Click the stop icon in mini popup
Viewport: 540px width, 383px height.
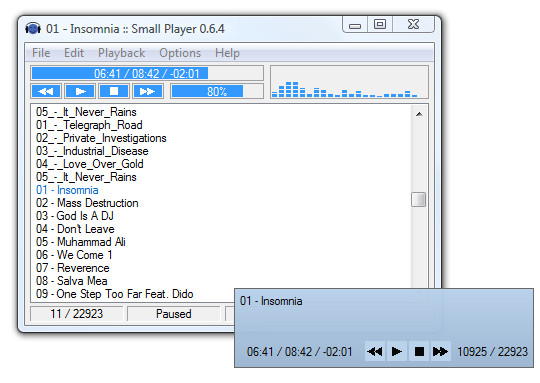click(419, 352)
